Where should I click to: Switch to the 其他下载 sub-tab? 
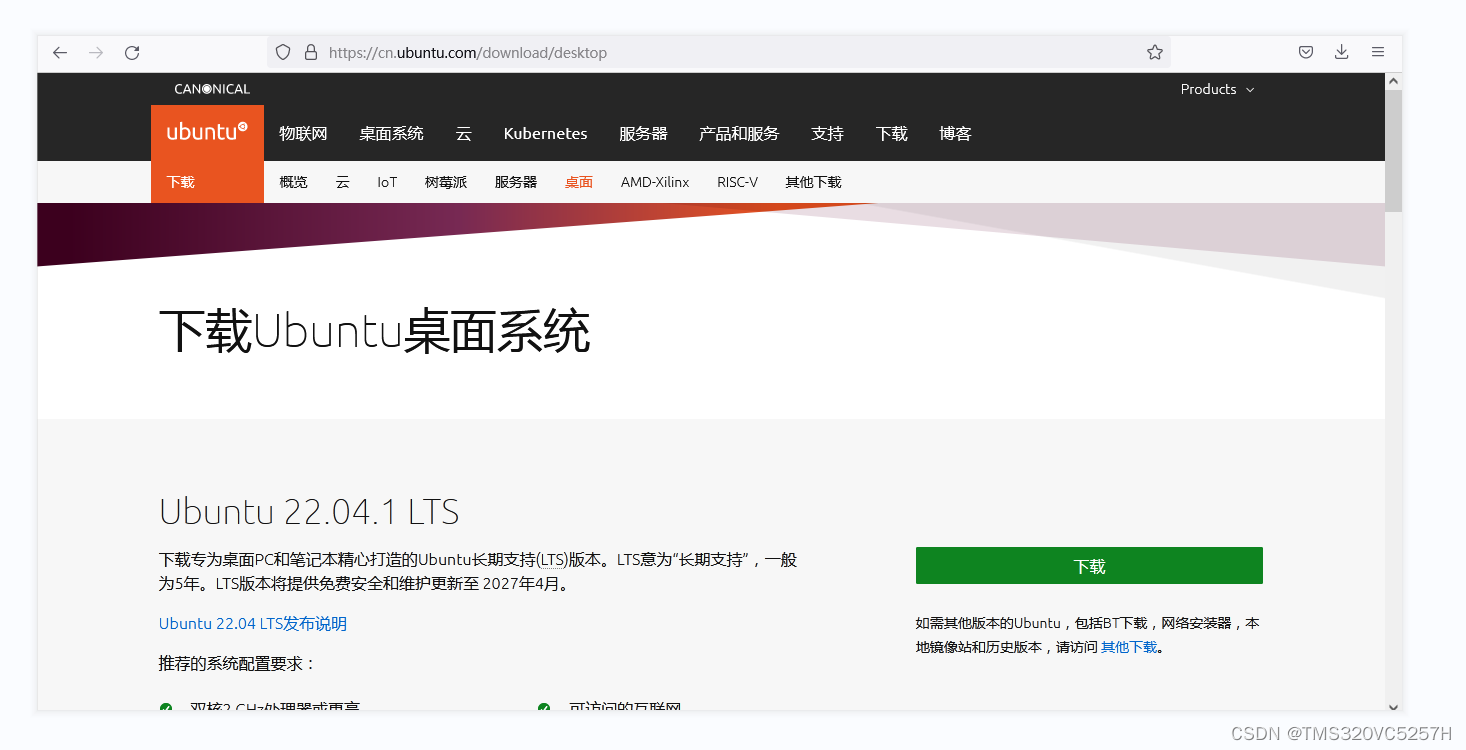click(x=813, y=182)
